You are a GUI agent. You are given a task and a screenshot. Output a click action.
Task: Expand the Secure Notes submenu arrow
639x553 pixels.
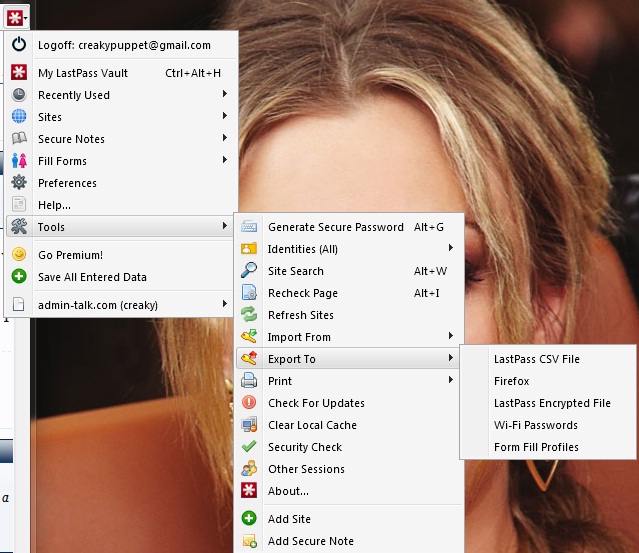(x=225, y=138)
